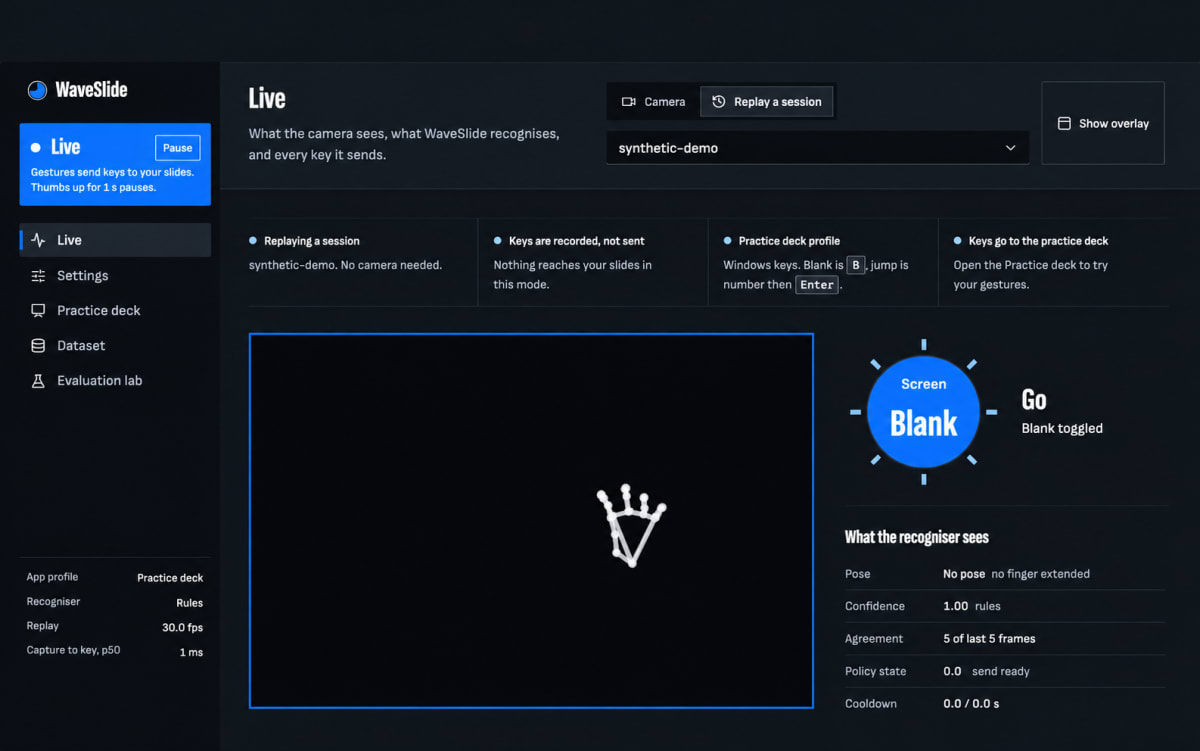Click 'Replaying a session' status text
The width and height of the screenshot is (1200, 751).
coord(311,241)
